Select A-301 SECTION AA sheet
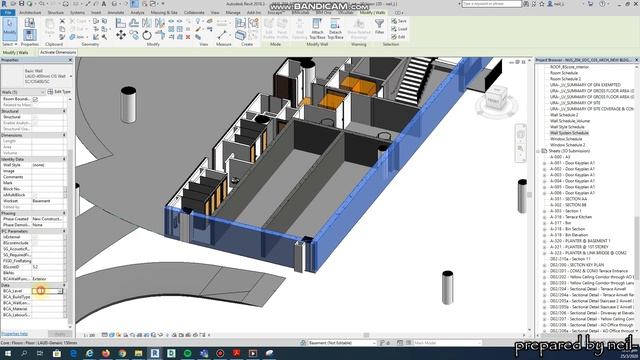The height and width of the screenshot is (360, 640). (568, 199)
